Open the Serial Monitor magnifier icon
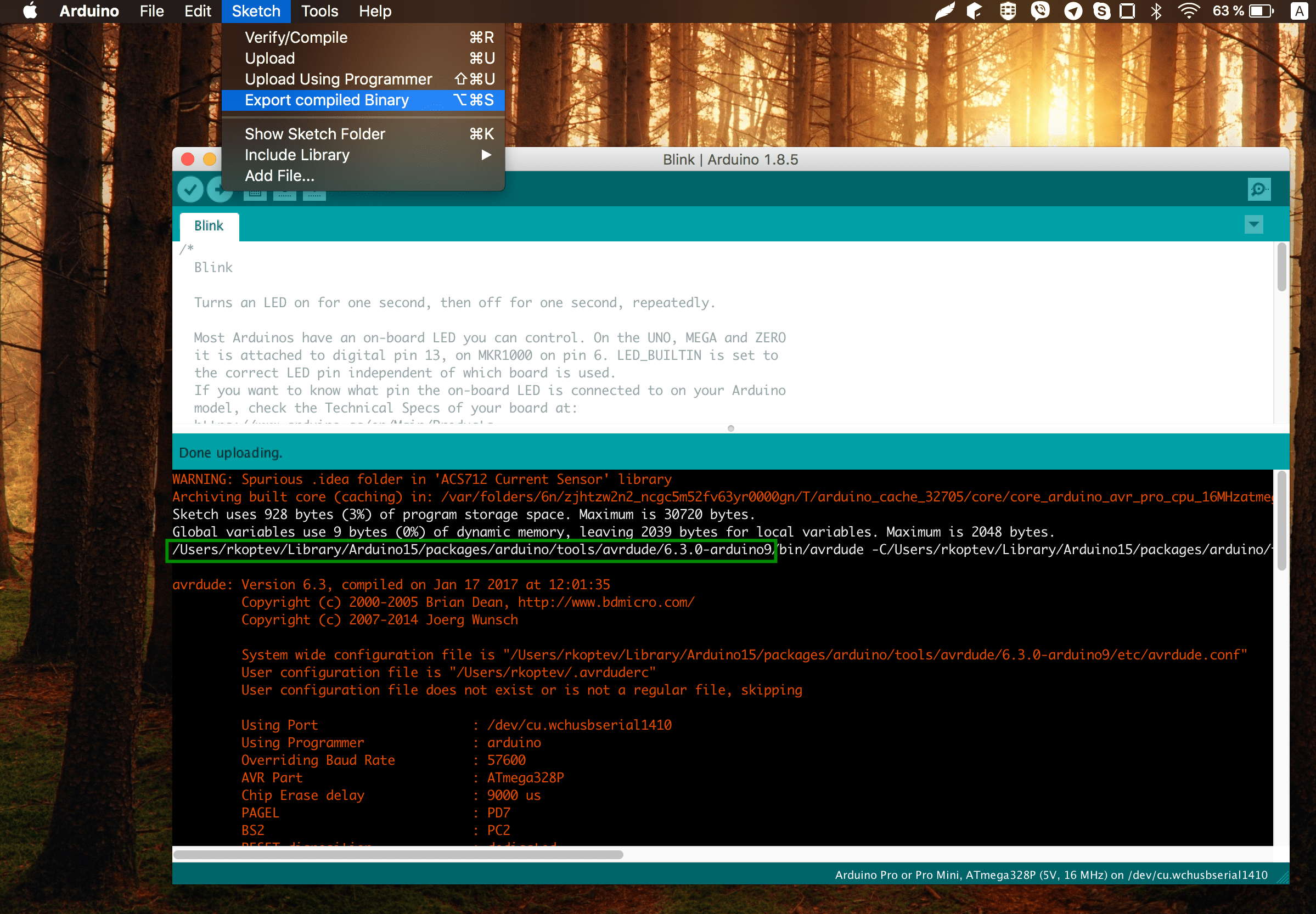Viewport: 1316px width, 914px height. pyautogui.click(x=1259, y=190)
